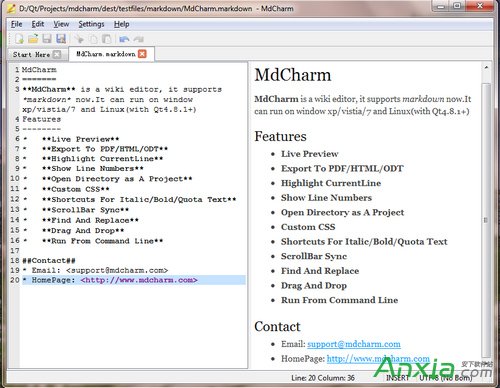The height and width of the screenshot is (388, 500).
Task: Click the UTF-8 encoding status entry
Action: (446, 378)
